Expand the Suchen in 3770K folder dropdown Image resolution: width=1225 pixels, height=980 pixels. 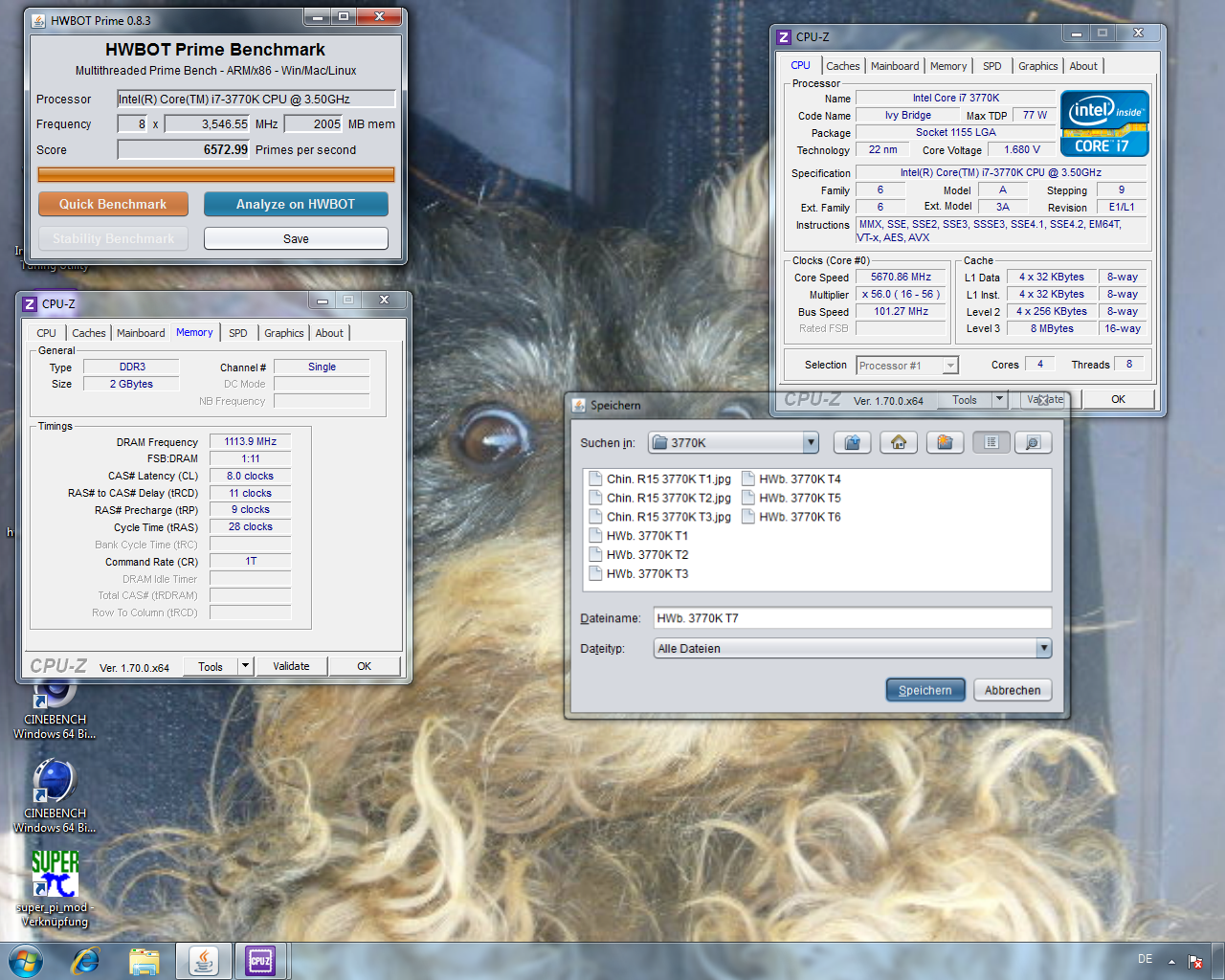811,442
